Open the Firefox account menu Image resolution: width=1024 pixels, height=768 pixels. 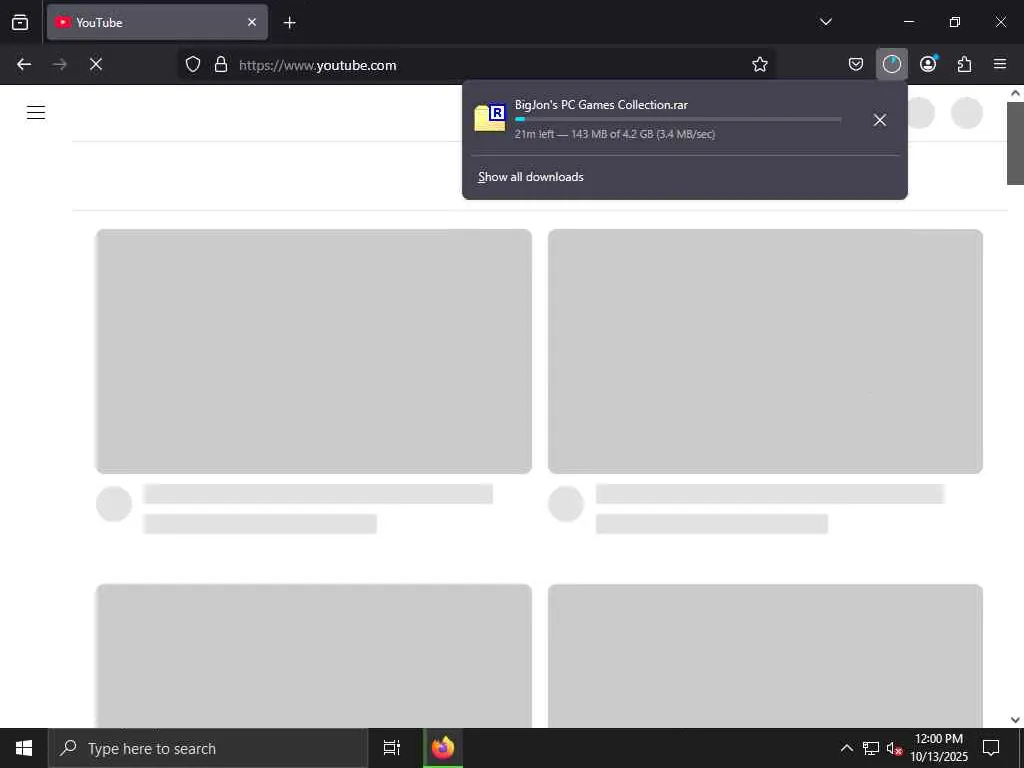[928, 64]
